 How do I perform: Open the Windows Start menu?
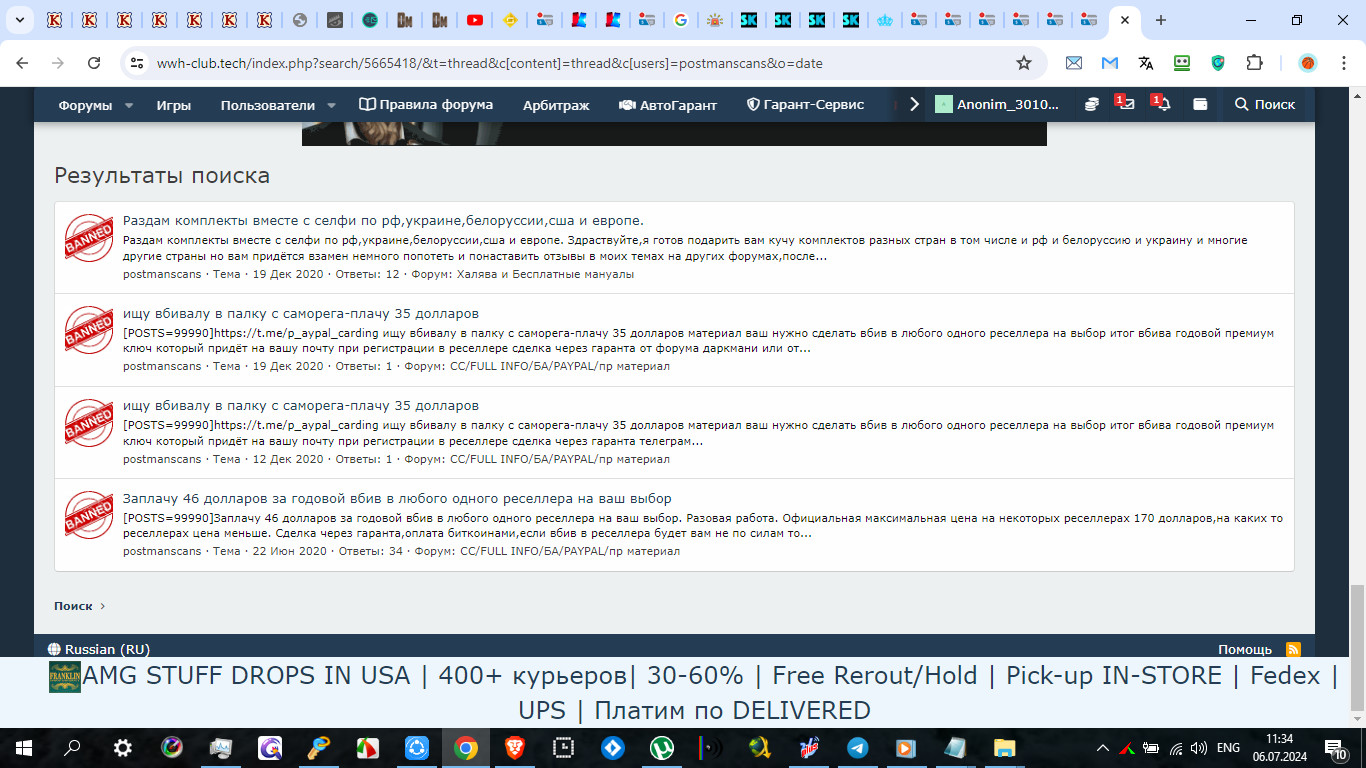point(23,747)
